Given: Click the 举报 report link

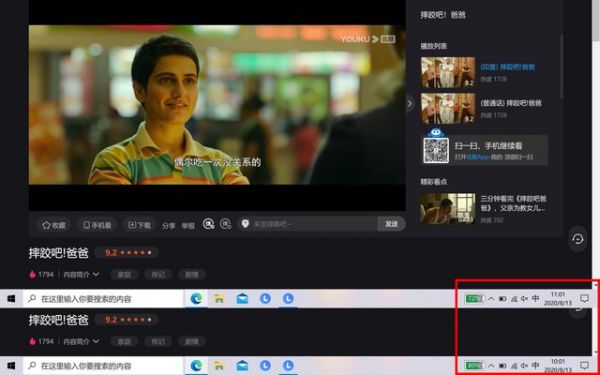Looking at the screenshot, I should tap(188, 226).
